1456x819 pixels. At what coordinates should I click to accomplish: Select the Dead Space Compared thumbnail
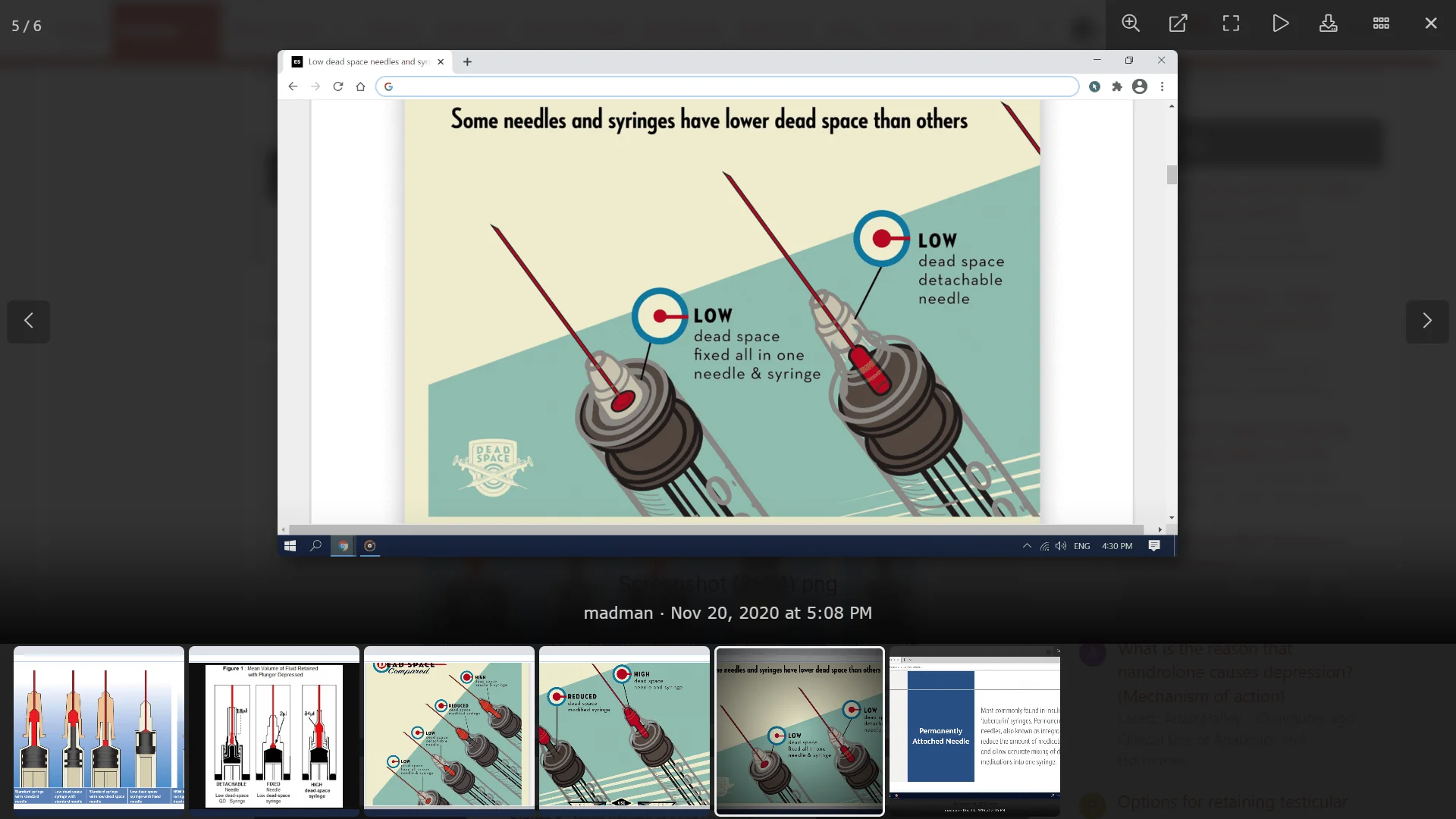[449, 730]
